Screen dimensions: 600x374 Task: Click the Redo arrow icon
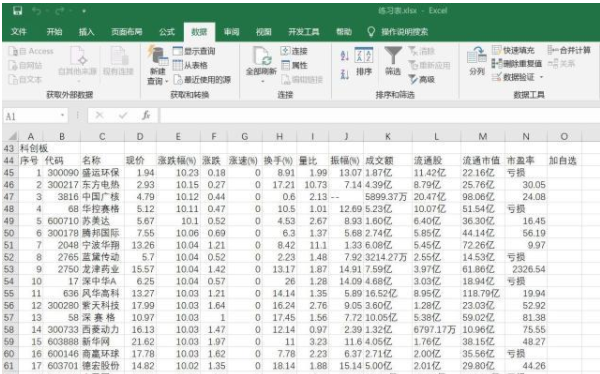[59, 11]
